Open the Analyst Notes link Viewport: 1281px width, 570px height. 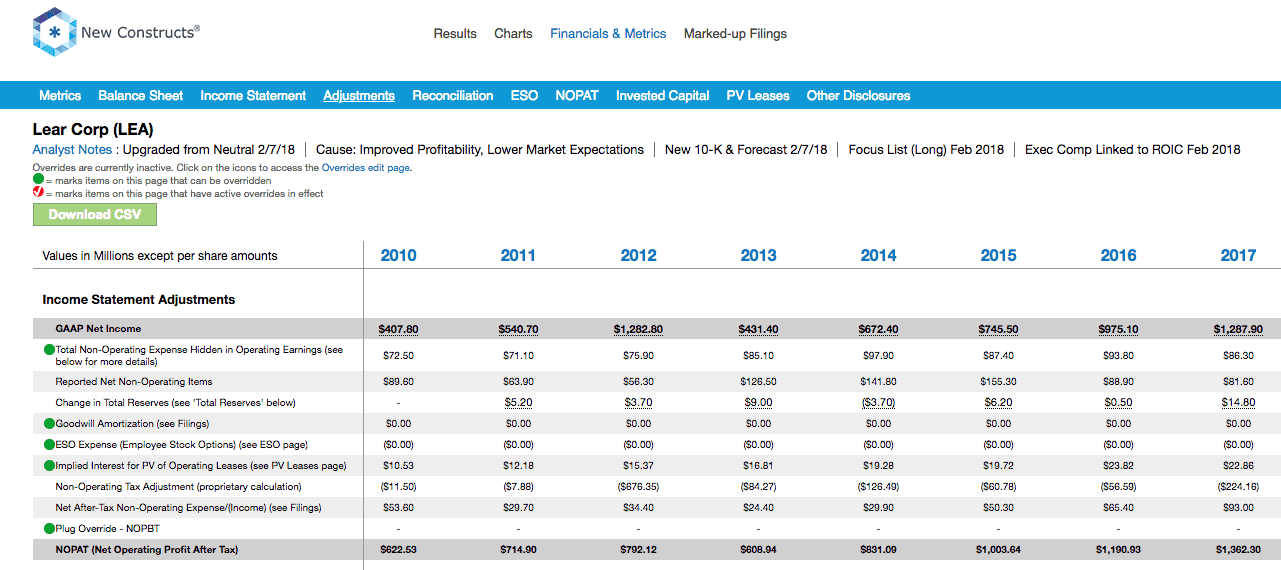(x=72, y=150)
